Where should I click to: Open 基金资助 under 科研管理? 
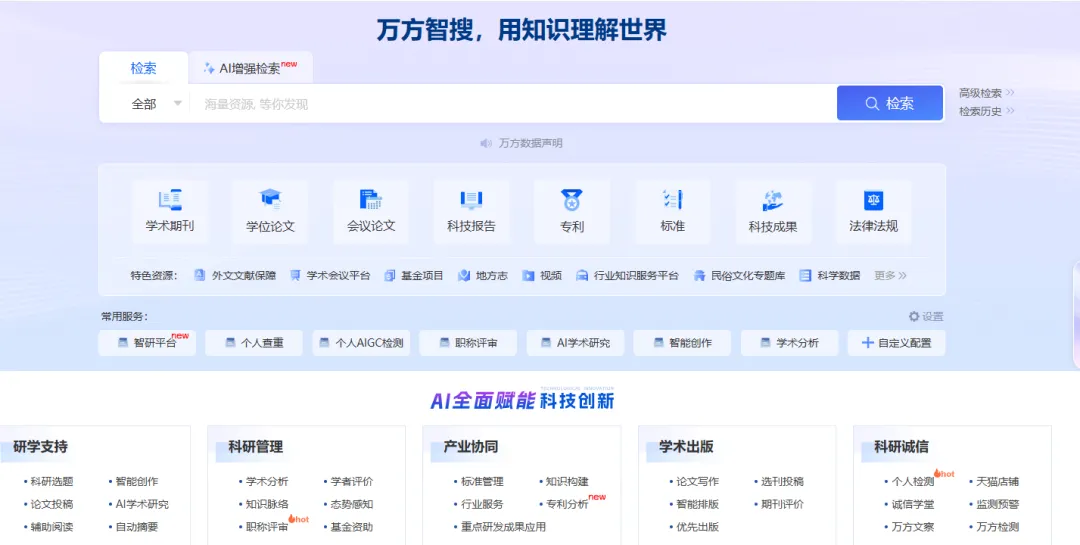point(352,527)
